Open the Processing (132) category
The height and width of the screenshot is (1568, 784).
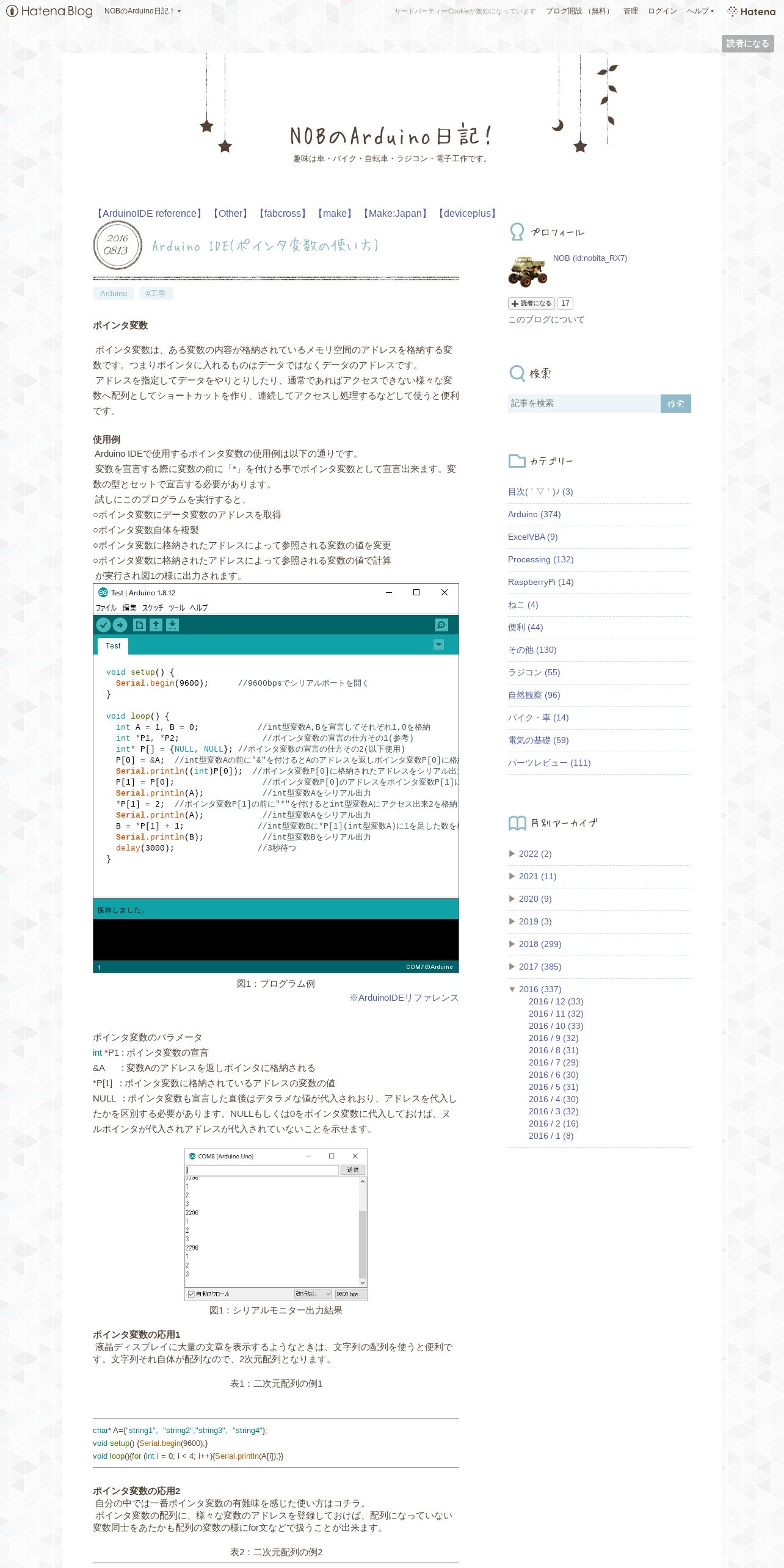click(540, 559)
